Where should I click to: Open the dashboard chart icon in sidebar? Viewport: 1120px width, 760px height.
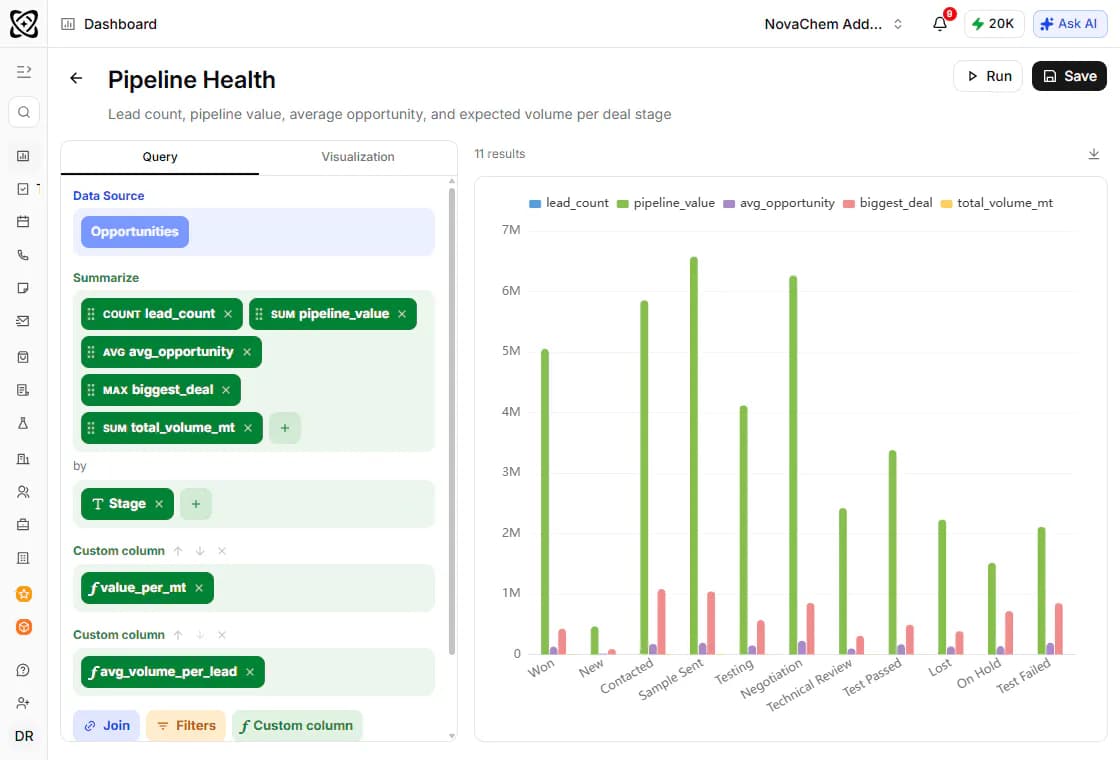coord(23,156)
